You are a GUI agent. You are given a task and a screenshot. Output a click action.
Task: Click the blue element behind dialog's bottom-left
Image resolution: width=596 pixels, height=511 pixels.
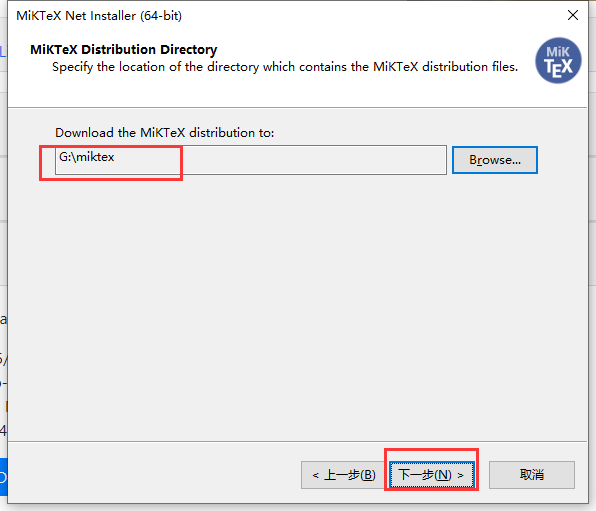3,476
